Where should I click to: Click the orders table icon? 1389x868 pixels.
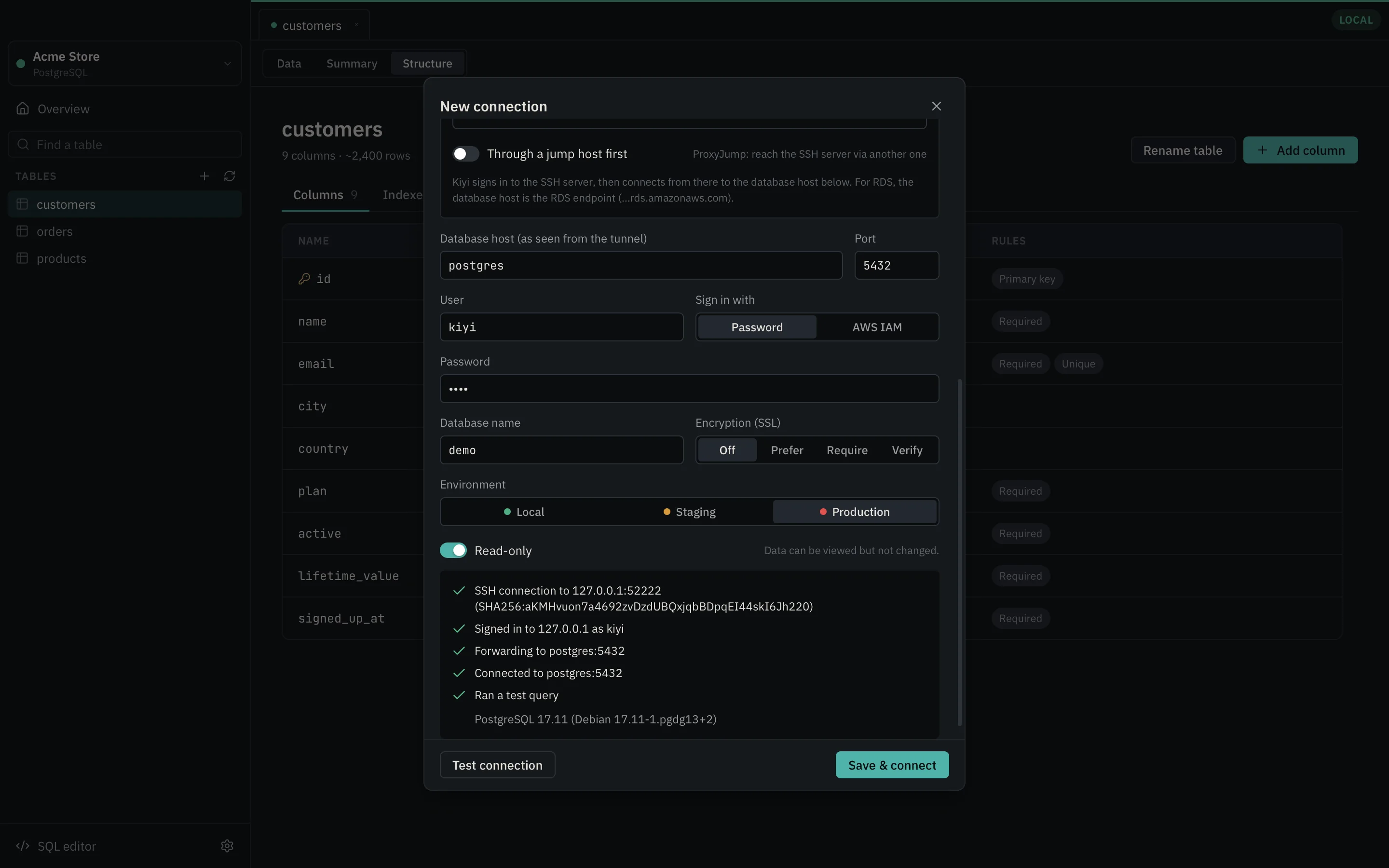(x=22, y=231)
